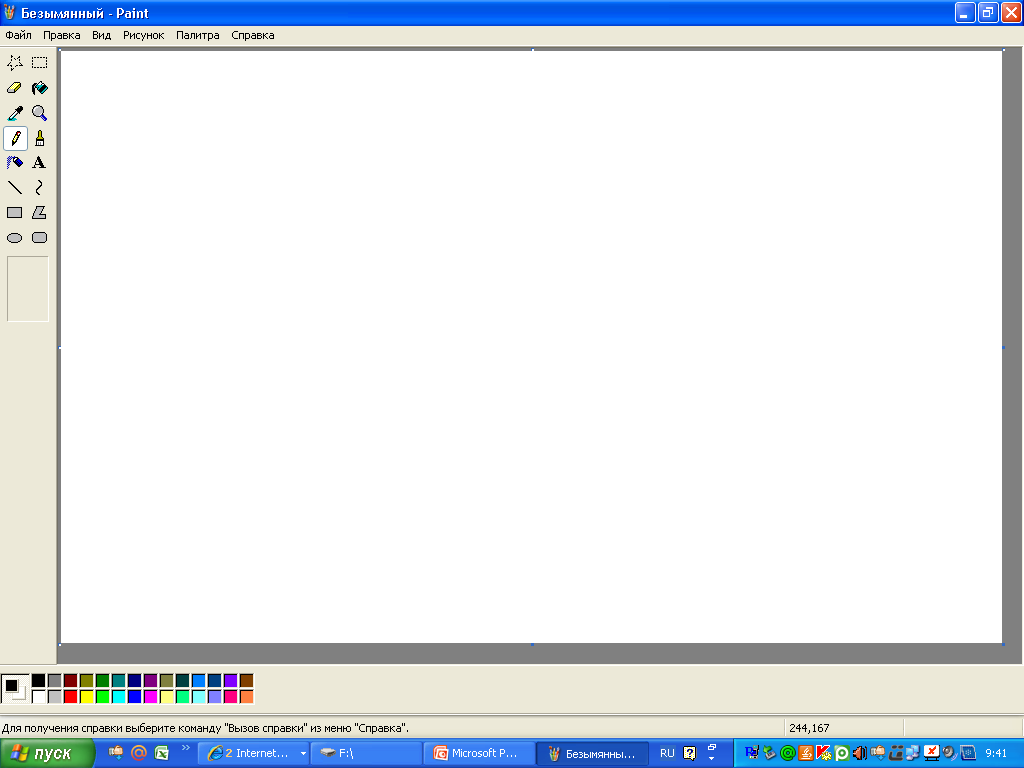This screenshot has width=1024, height=768.
Task: Pick the red color swatch
Action: tap(71, 697)
